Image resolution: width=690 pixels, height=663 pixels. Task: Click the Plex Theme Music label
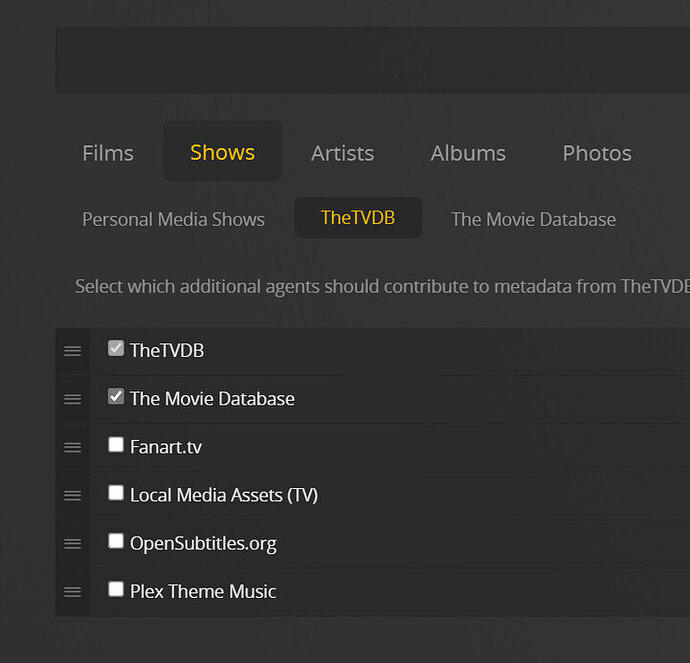coord(203,591)
